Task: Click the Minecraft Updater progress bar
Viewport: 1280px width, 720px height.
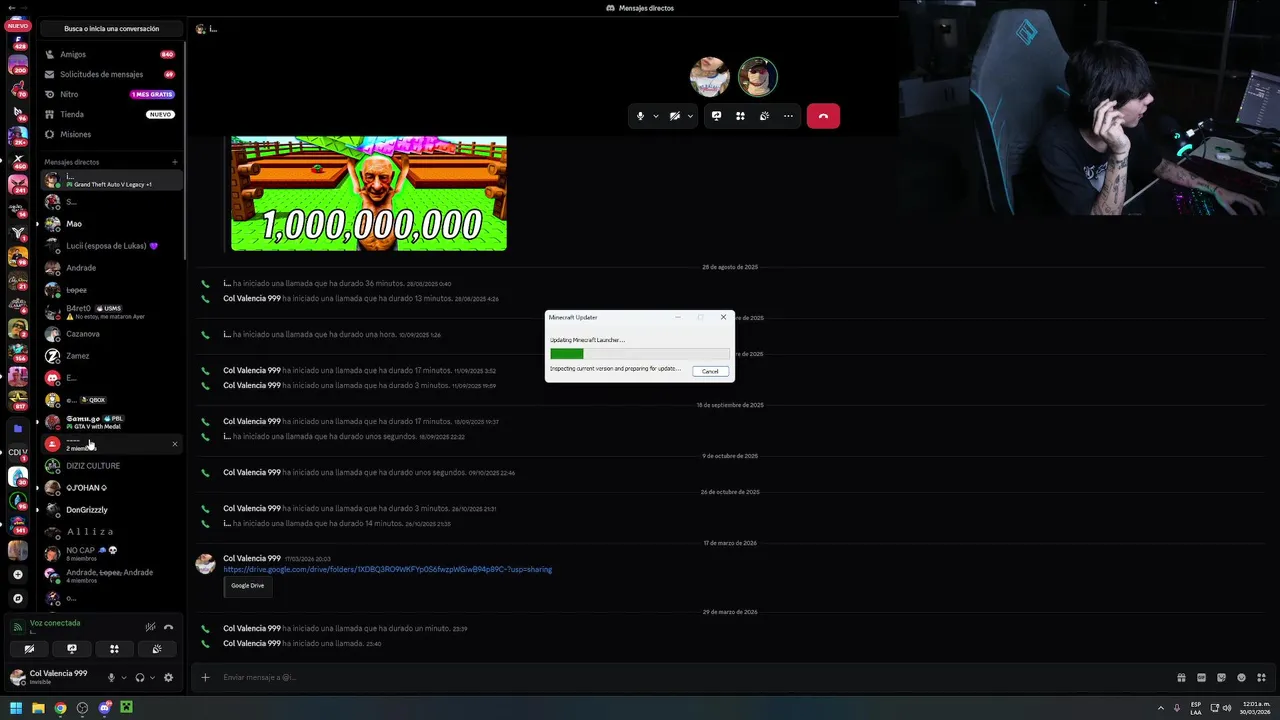Action: [639, 354]
